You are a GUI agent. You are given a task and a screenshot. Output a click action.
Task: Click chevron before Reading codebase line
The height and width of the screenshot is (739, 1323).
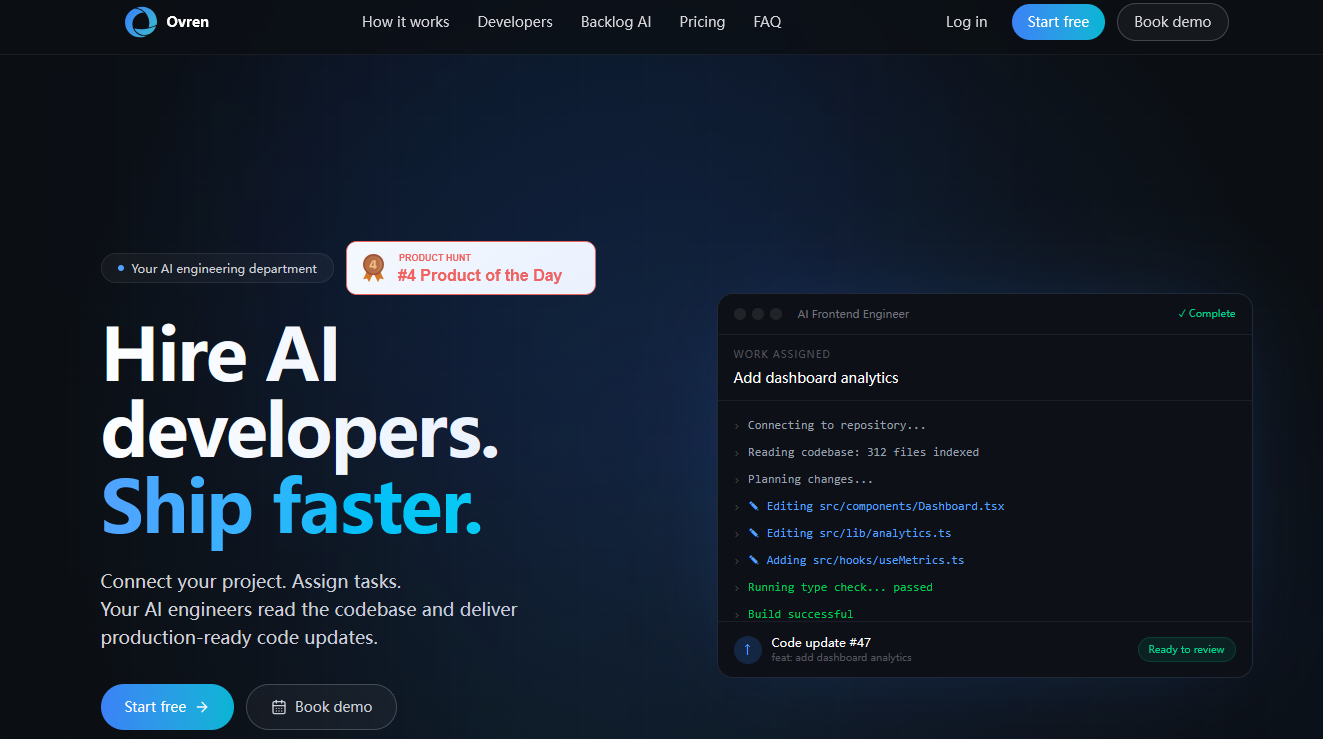point(737,453)
